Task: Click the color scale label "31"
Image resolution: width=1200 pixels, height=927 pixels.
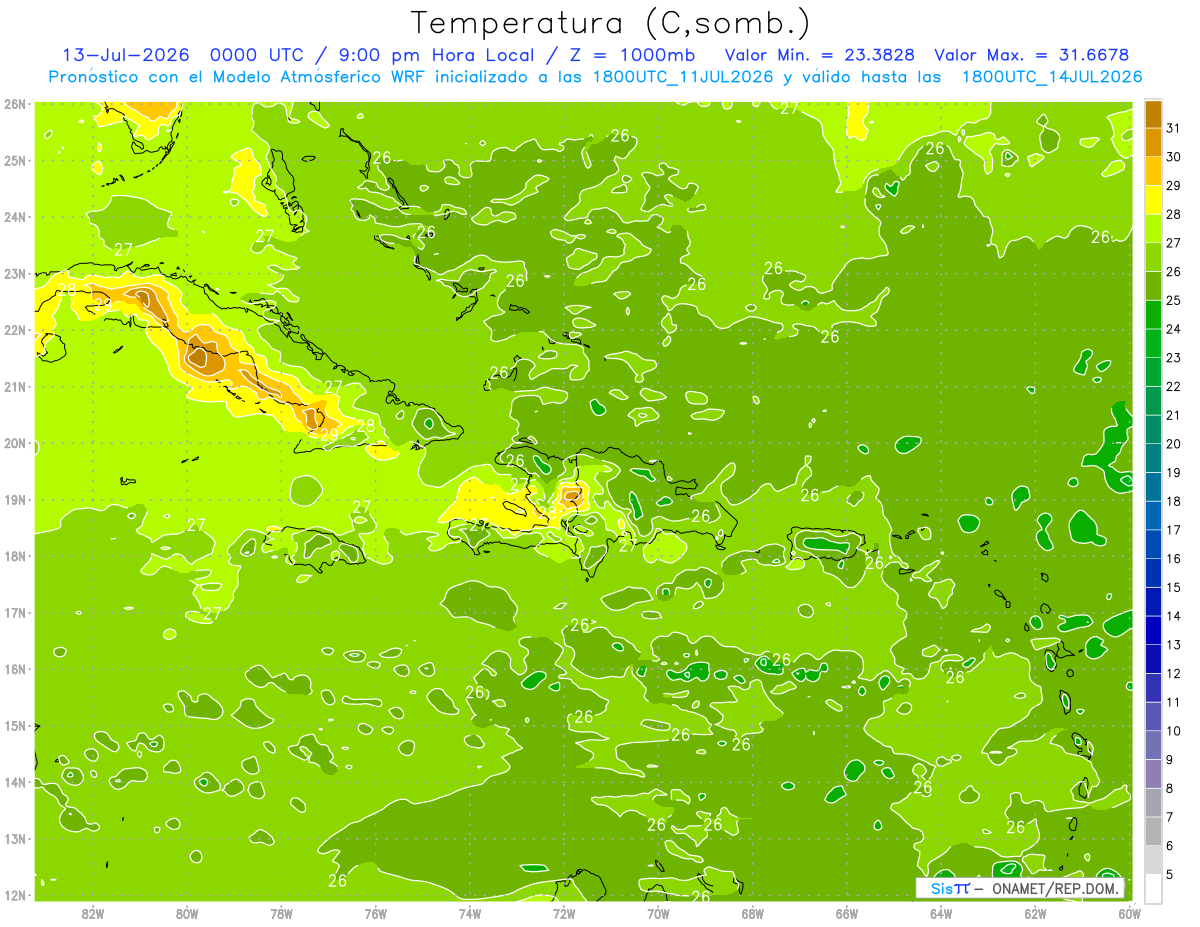Action: coord(1173,127)
